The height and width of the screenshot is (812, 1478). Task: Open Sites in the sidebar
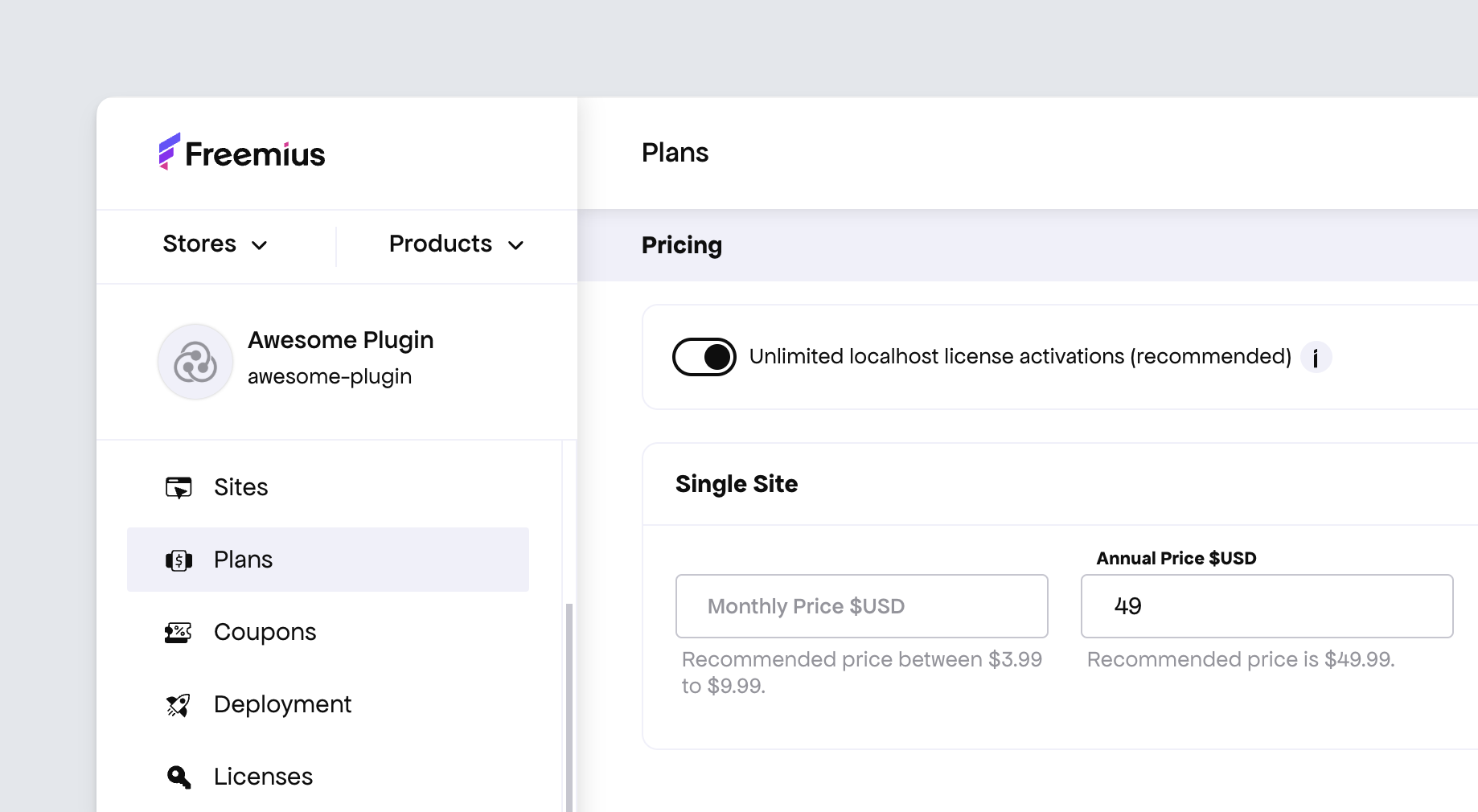point(328,487)
